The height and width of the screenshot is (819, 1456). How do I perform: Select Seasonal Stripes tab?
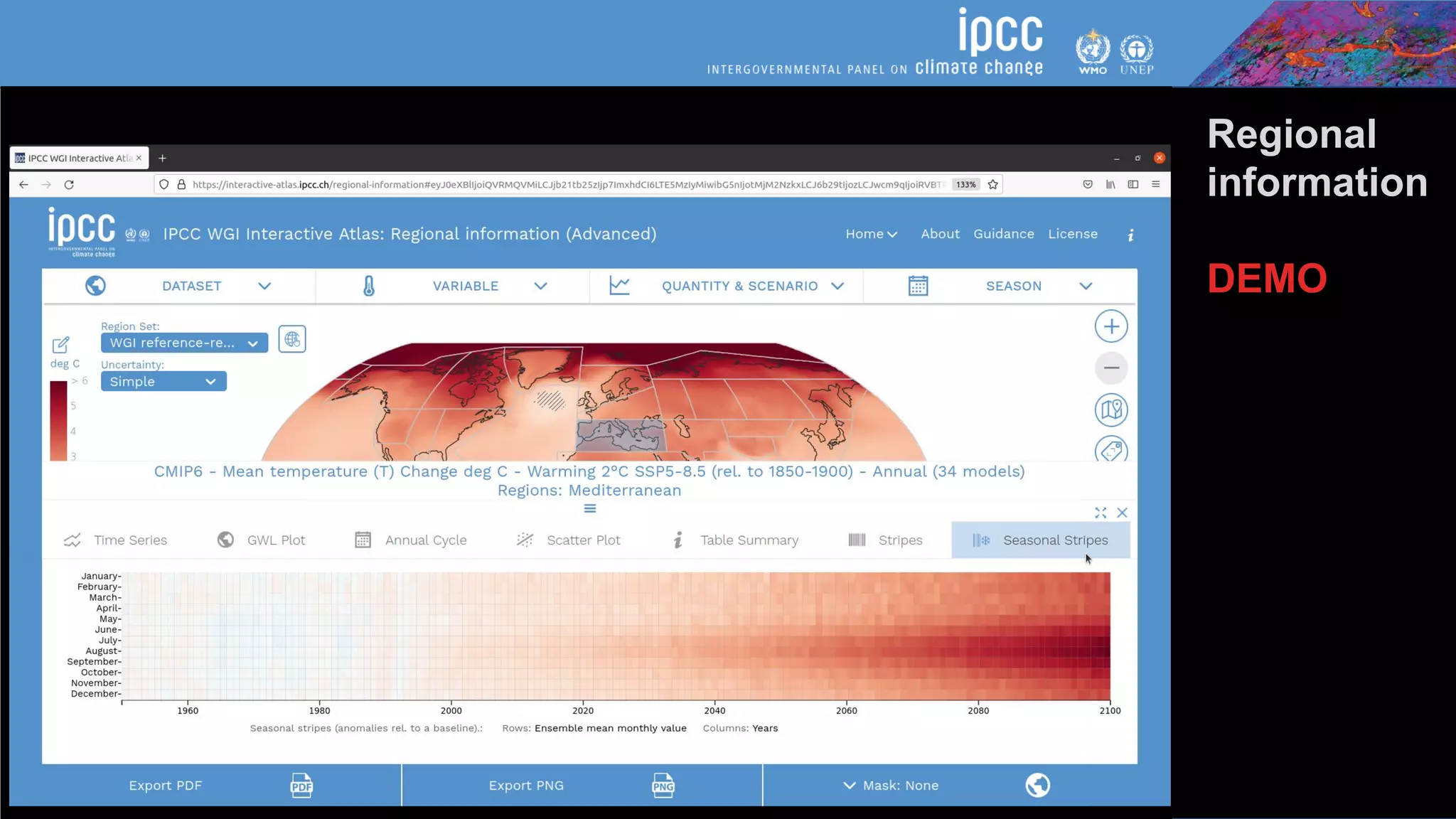[1041, 540]
